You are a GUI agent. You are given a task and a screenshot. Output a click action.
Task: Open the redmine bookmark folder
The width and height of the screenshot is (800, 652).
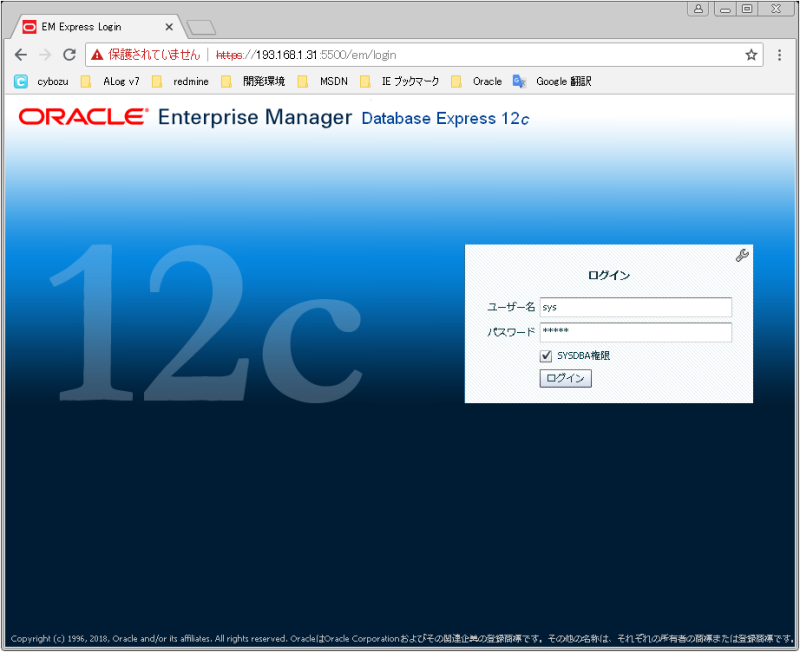[x=181, y=81]
